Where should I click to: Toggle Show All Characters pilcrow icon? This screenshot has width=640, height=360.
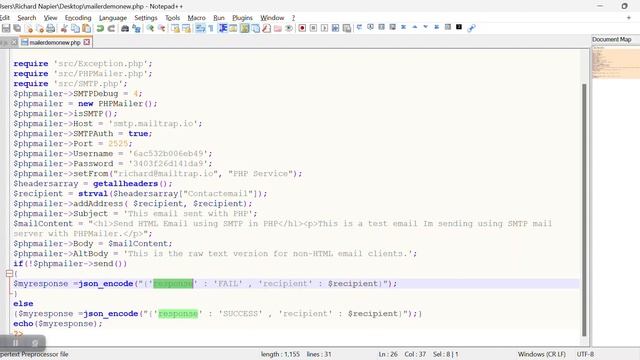(x=211, y=28)
